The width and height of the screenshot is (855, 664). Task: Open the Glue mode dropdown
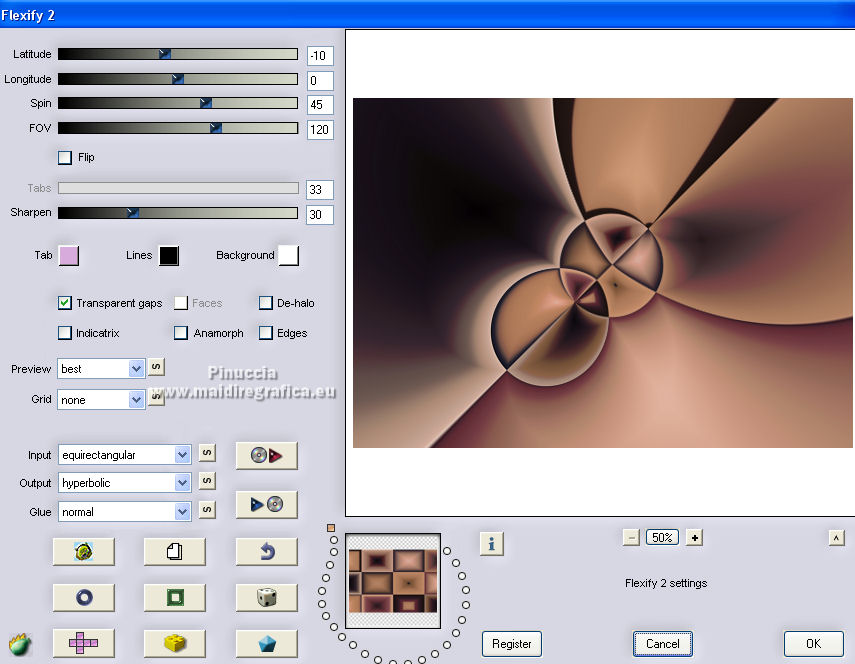coord(124,512)
